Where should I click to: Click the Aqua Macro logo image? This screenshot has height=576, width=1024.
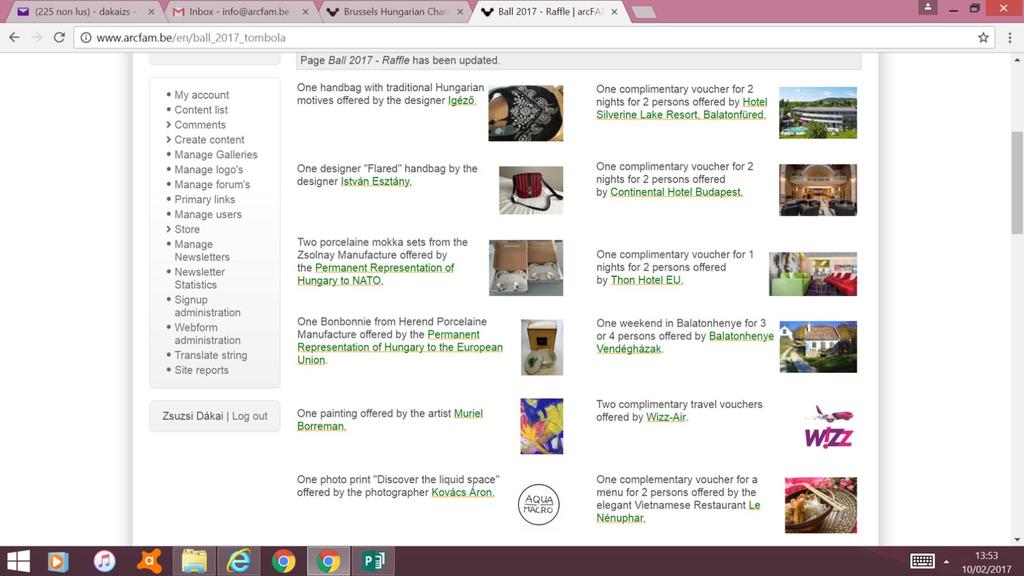click(x=539, y=504)
